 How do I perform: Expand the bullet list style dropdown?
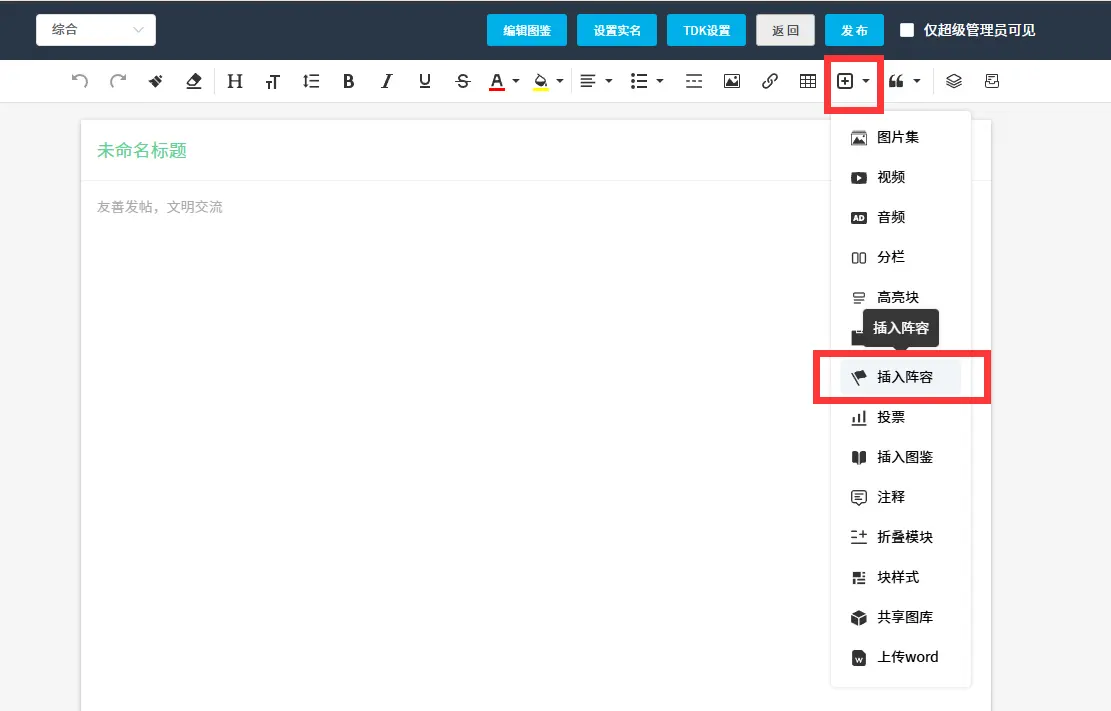tap(660, 81)
